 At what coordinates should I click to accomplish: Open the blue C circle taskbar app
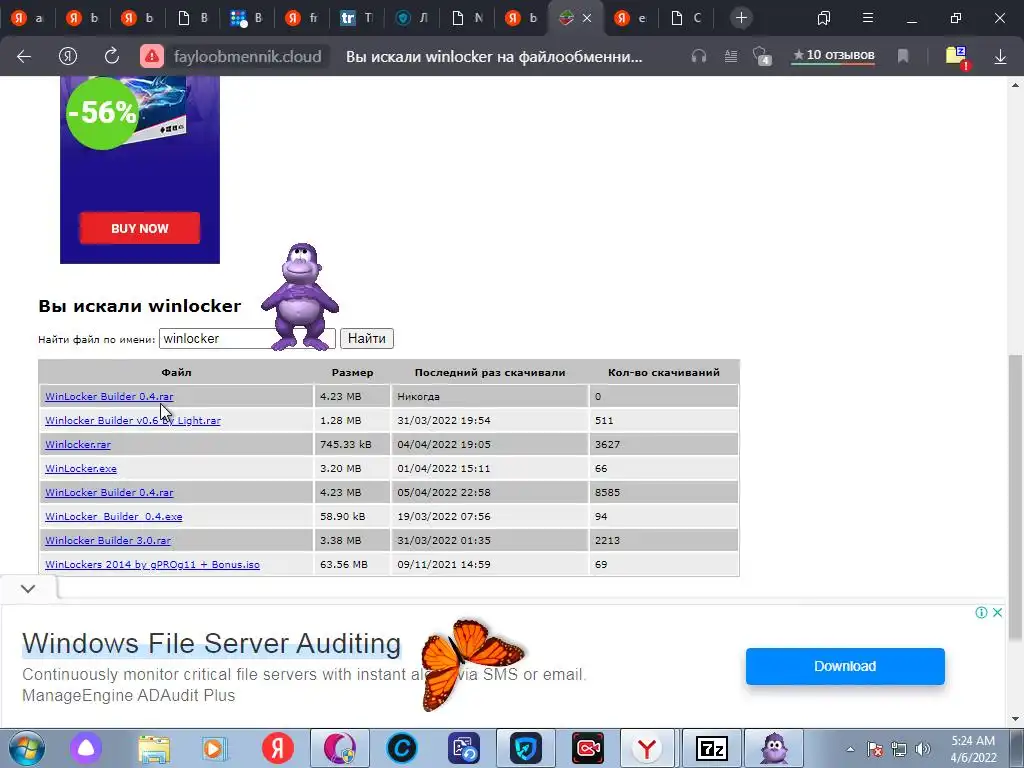pyautogui.click(x=402, y=748)
